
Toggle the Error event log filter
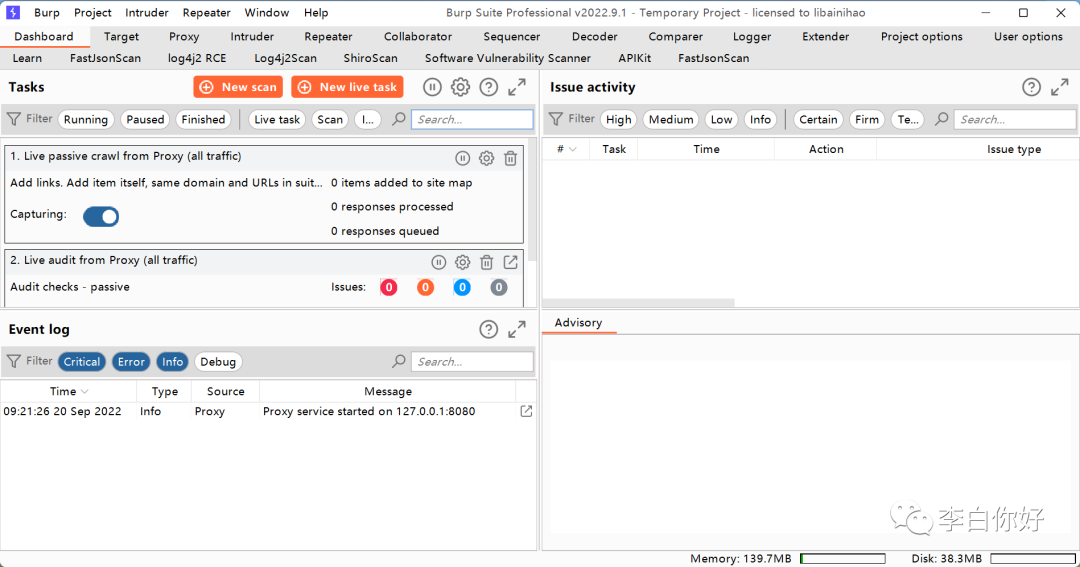[131, 362]
